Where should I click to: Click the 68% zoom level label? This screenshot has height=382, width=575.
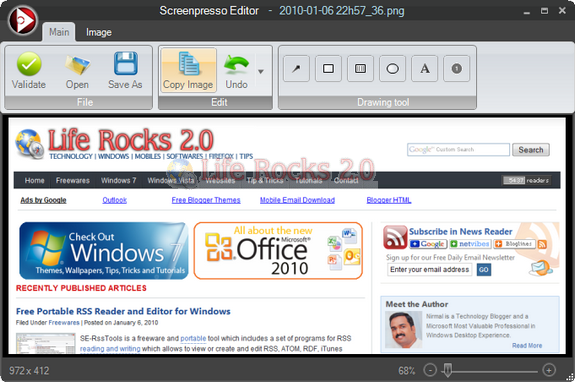click(406, 371)
